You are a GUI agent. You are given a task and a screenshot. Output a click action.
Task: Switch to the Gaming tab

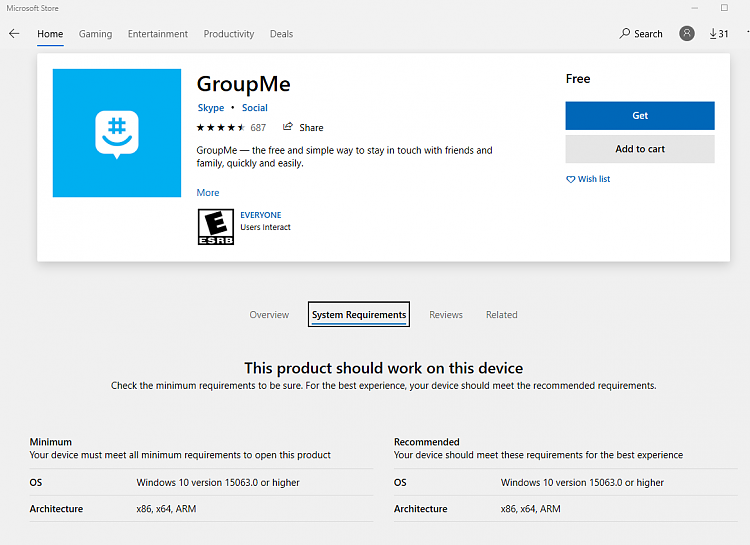click(96, 34)
